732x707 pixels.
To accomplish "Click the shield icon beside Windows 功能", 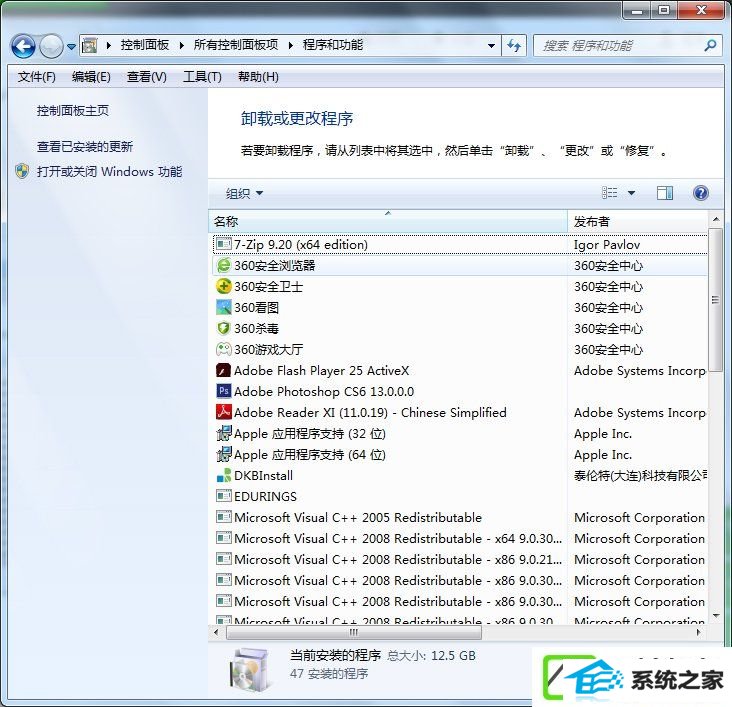I will pos(22,171).
